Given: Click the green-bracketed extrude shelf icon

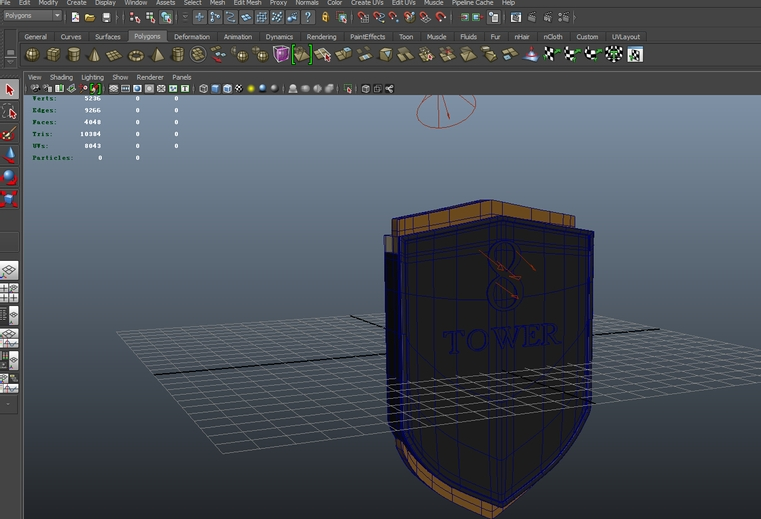Looking at the screenshot, I should 301,54.
